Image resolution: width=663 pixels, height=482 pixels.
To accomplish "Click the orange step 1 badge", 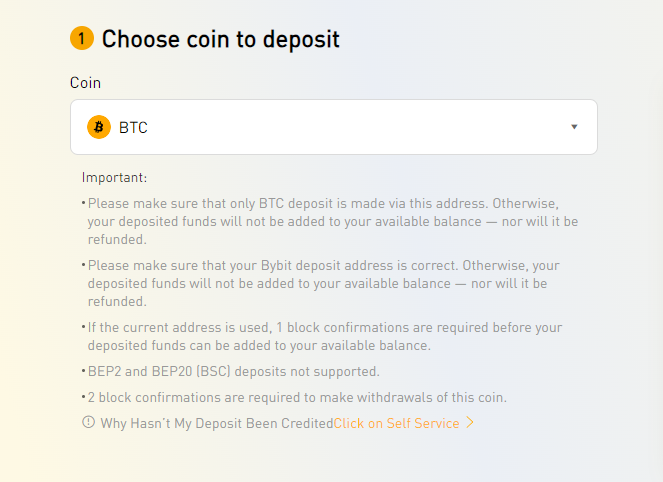I will [82, 39].
